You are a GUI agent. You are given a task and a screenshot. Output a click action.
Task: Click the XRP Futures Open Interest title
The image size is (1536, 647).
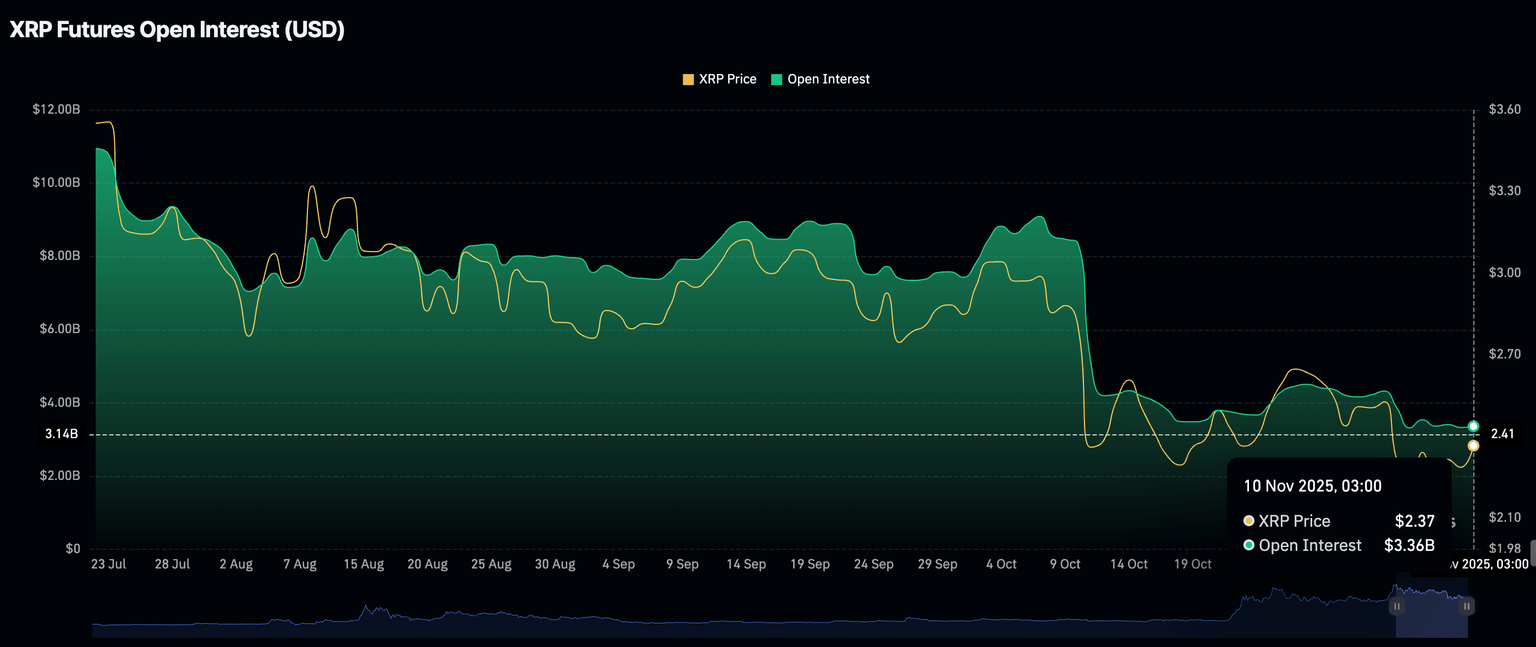(177, 30)
